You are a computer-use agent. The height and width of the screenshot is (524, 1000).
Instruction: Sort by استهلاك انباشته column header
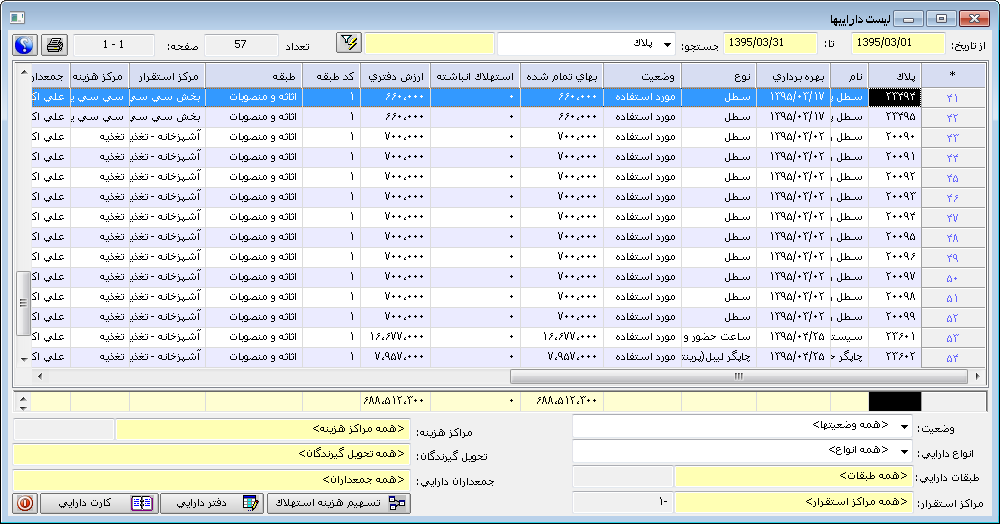(475, 76)
